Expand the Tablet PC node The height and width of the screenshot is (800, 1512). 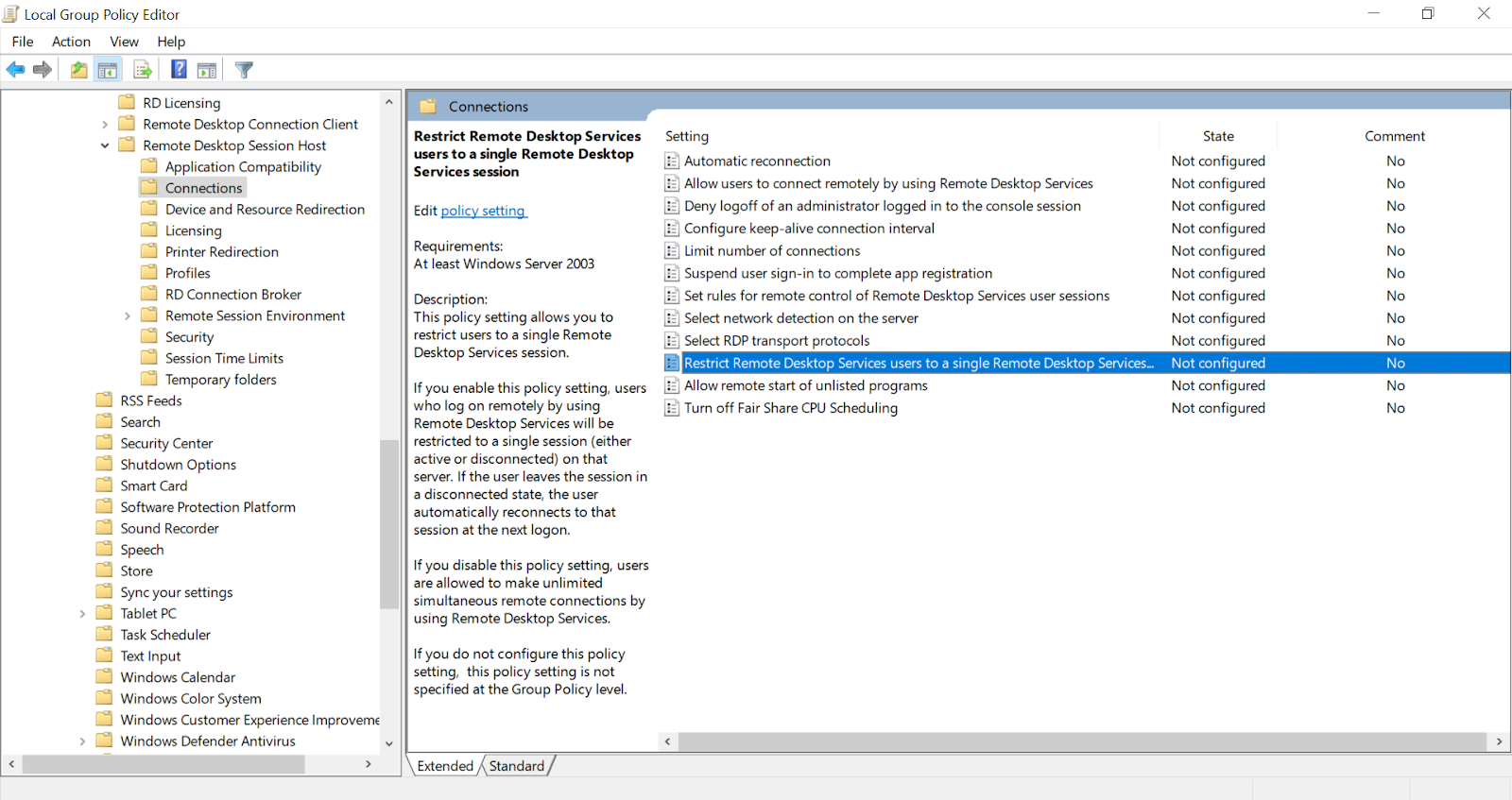point(82,614)
